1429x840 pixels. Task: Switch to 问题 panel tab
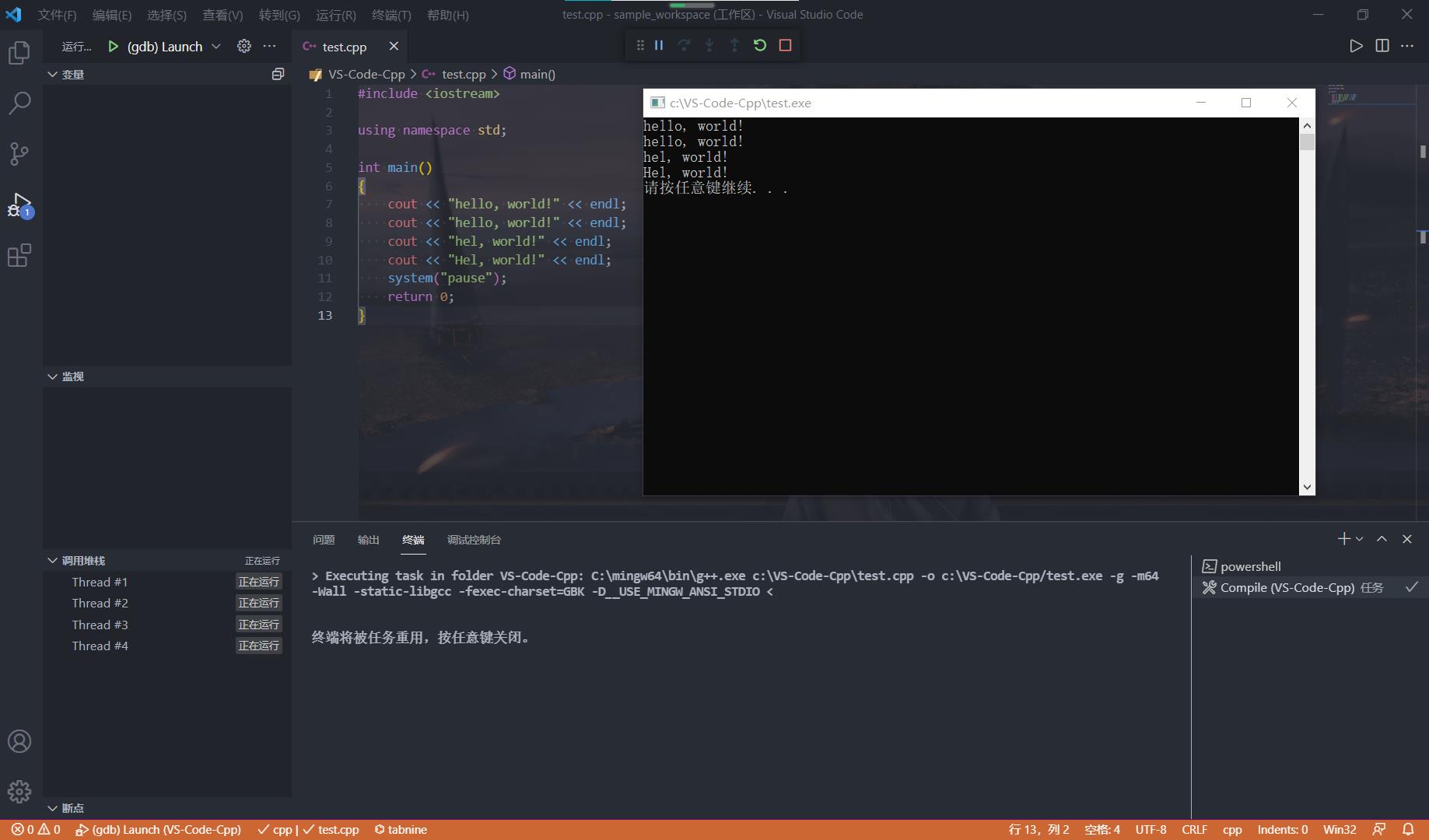[x=324, y=540]
